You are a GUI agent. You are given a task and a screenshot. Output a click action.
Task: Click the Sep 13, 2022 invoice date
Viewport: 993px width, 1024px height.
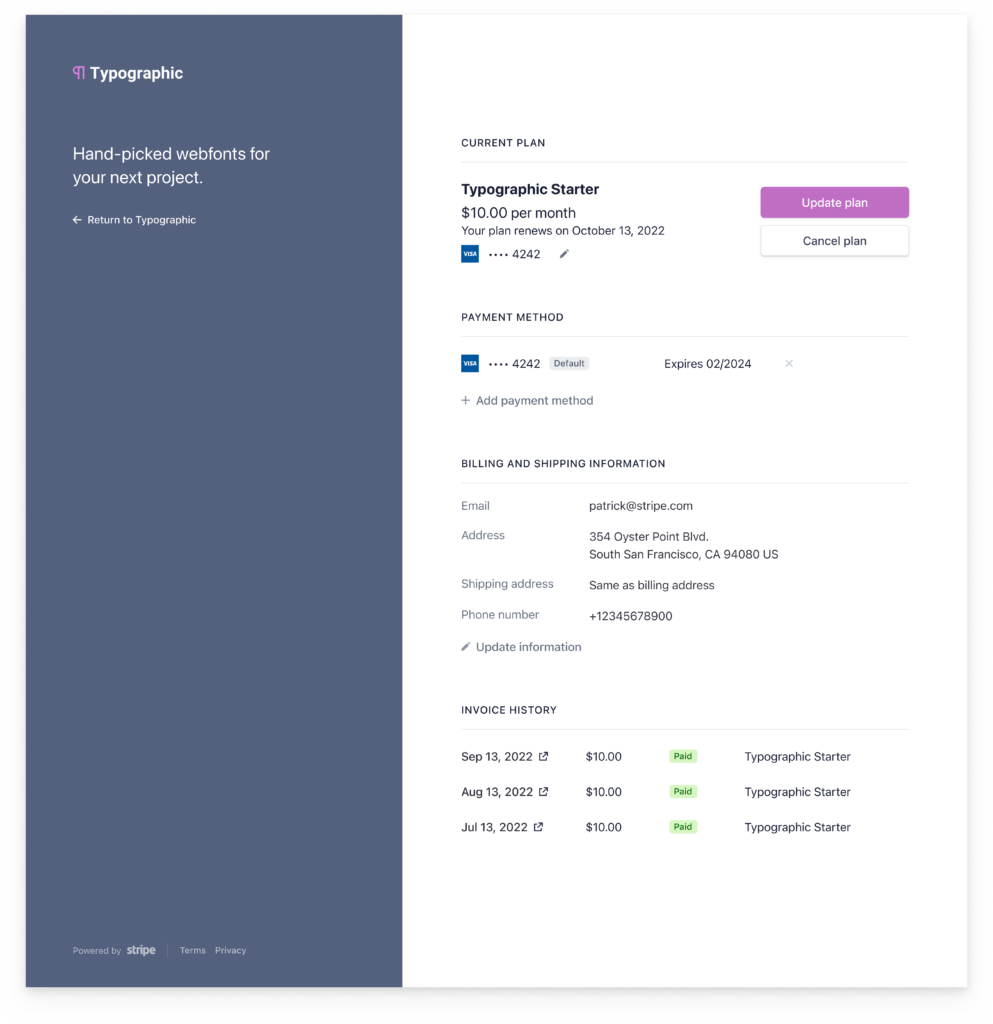coord(497,756)
